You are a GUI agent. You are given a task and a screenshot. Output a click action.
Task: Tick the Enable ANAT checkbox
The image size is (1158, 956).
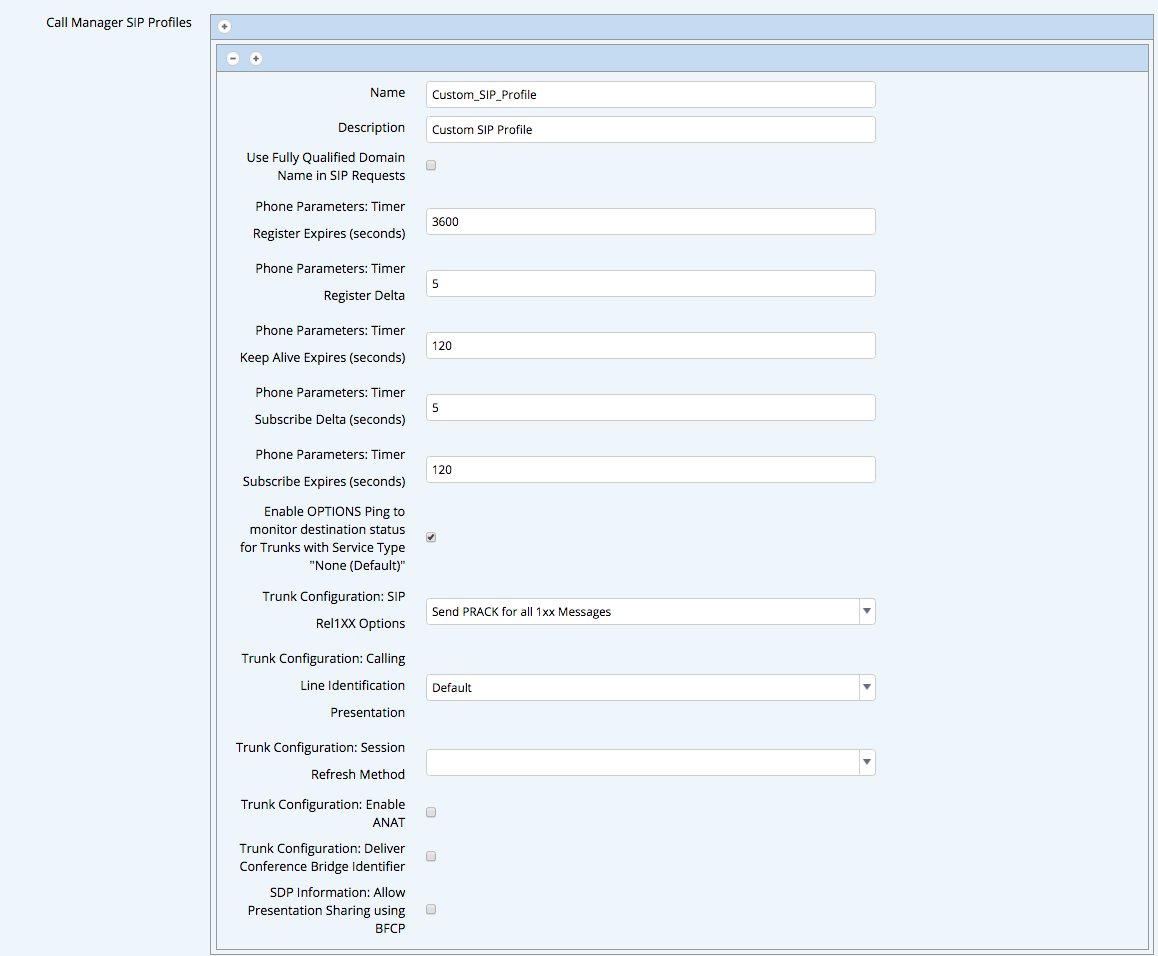tap(431, 812)
